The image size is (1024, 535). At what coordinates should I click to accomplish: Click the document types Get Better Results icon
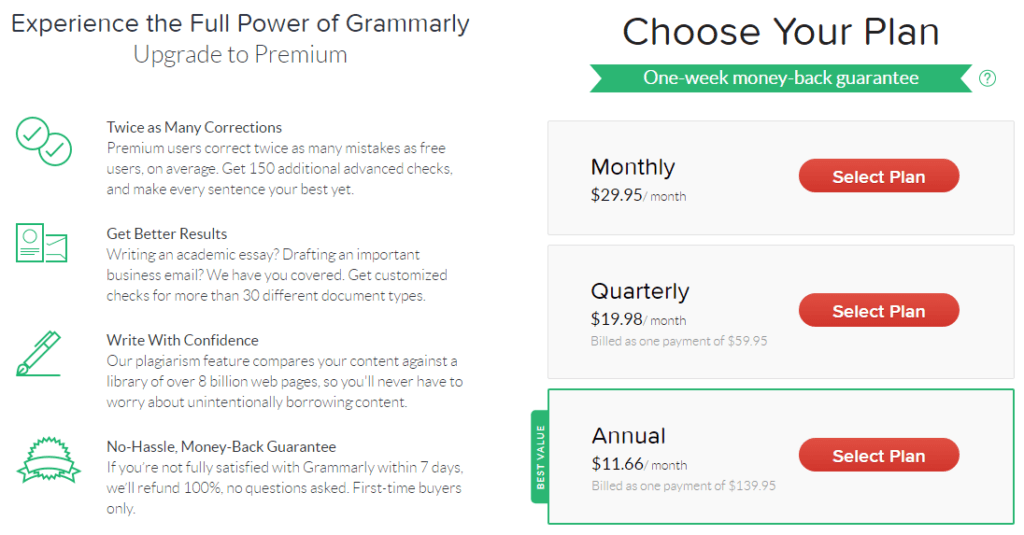pos(42,242)
